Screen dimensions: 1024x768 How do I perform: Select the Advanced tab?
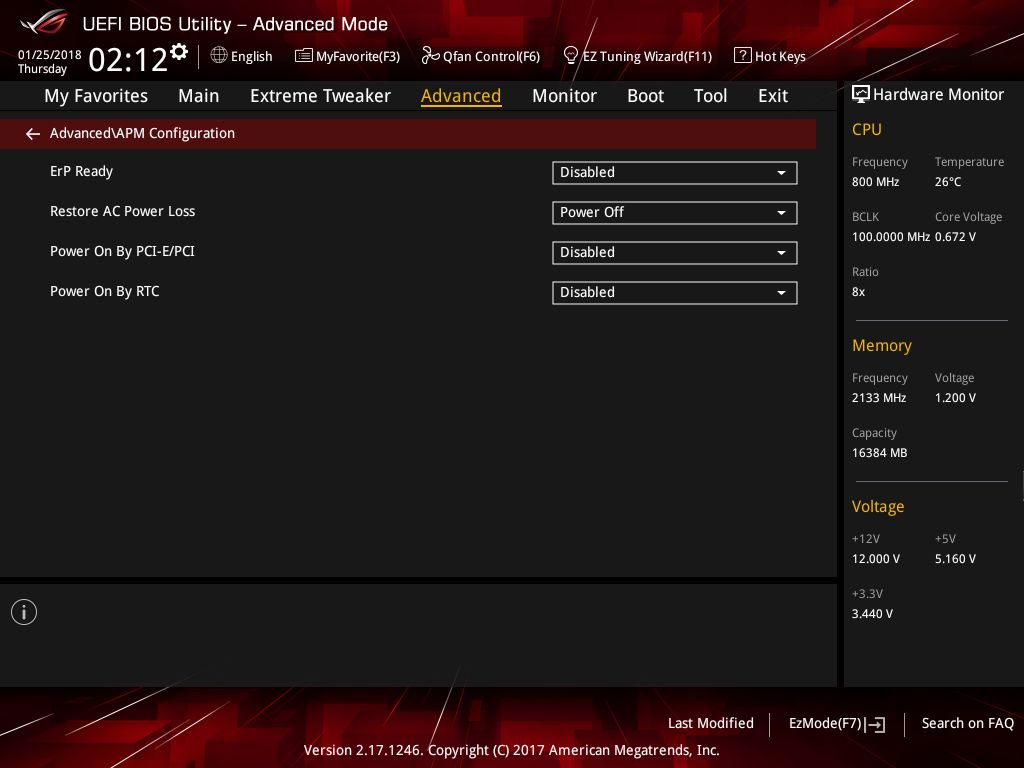[461, 96]
